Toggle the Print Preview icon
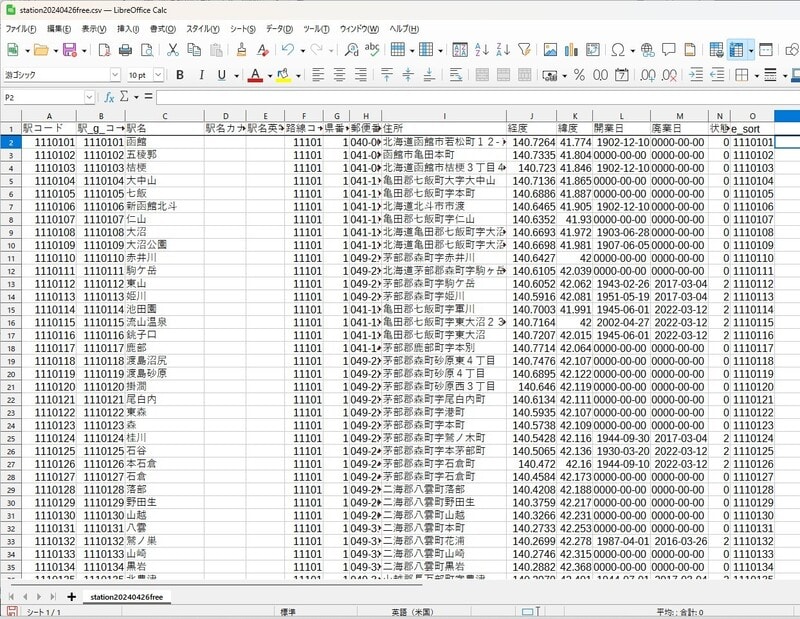Viewport: 800px width, 619px height. [146, 49]
